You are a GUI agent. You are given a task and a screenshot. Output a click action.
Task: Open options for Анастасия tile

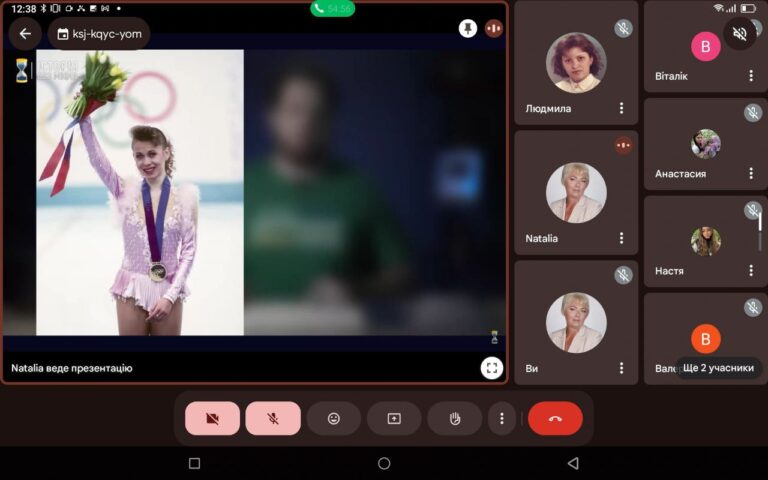click(751, 173)
